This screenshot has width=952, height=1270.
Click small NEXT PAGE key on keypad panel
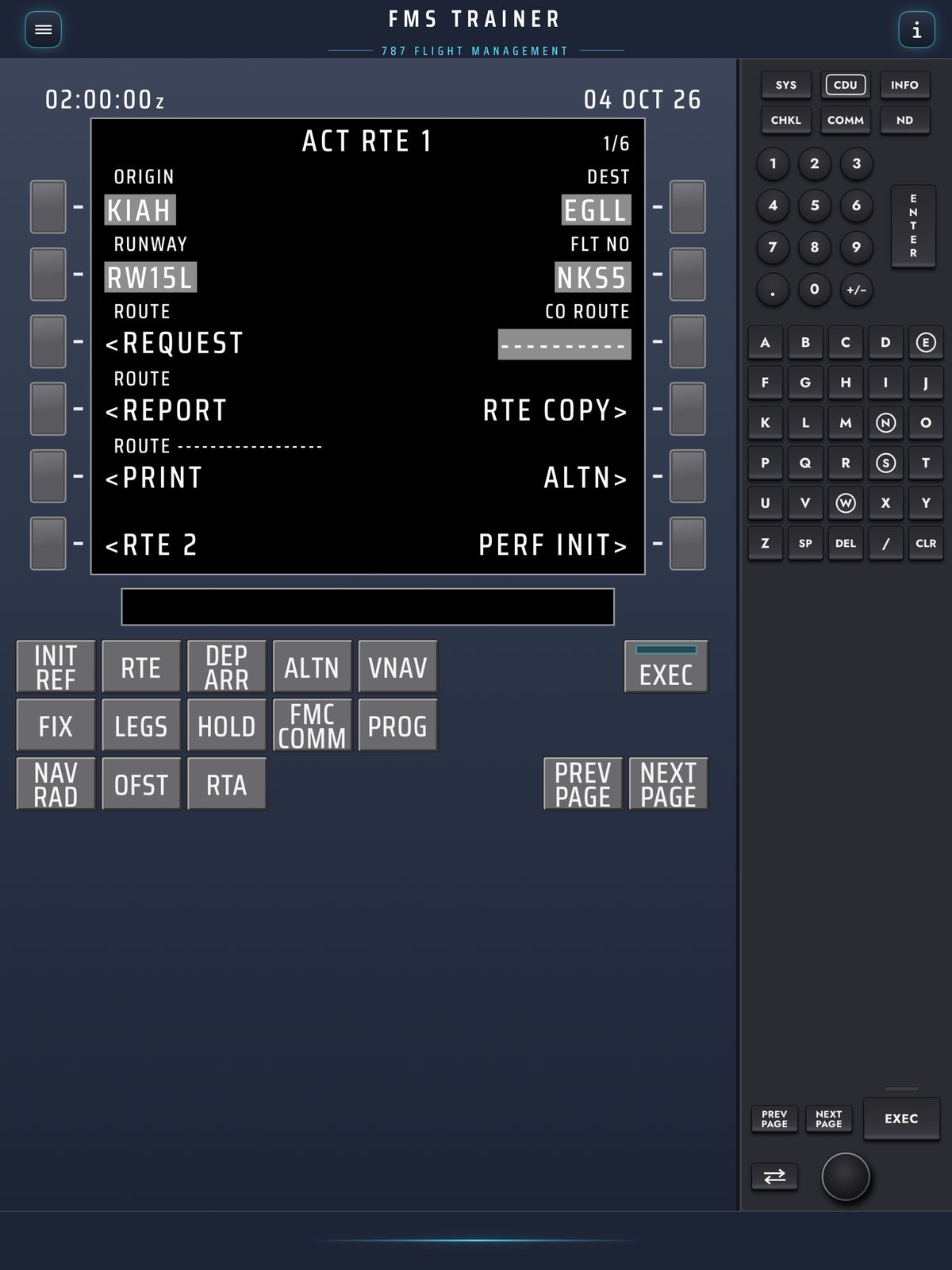pos(828,1118)
